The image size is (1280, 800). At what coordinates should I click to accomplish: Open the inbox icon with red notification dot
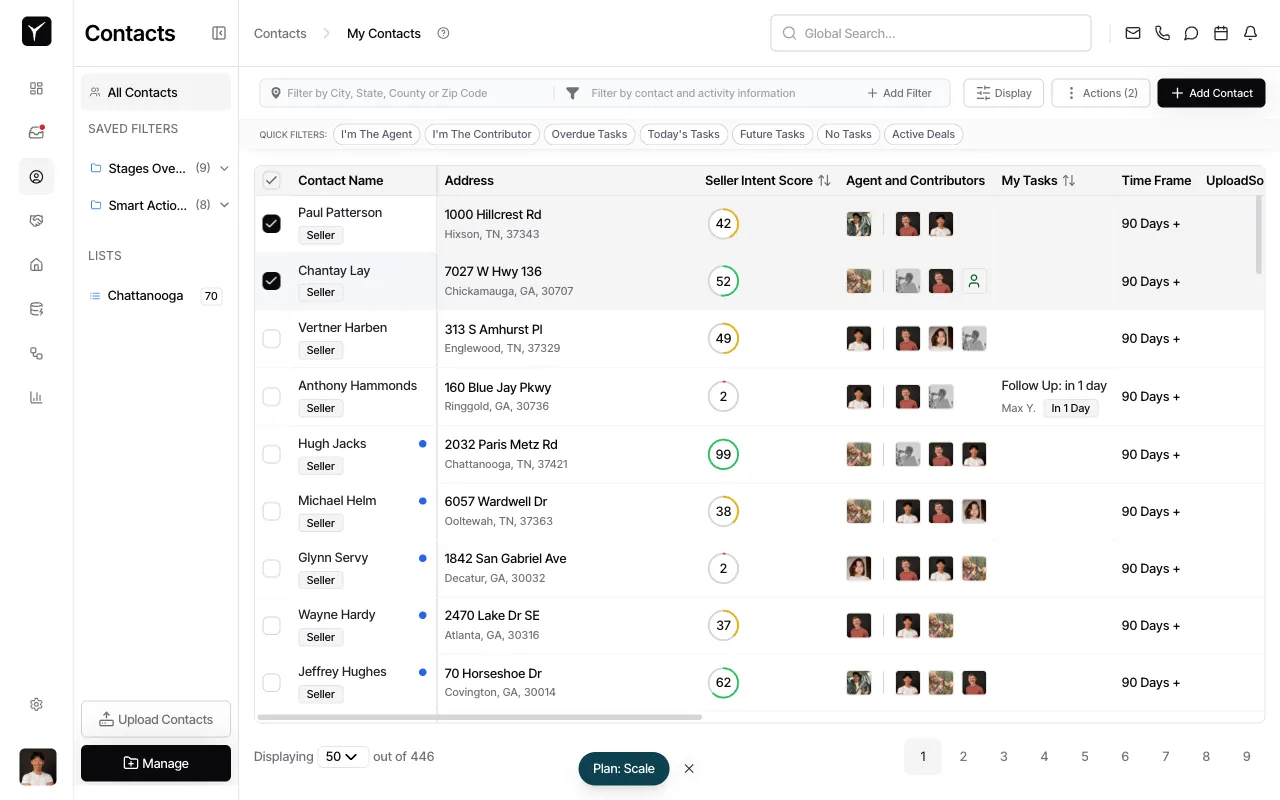(x=36, y=132)
